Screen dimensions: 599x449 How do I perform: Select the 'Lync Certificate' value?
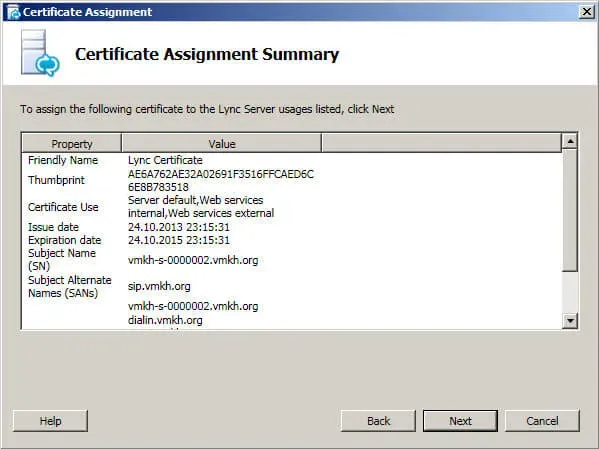click(x=165, y=160)
